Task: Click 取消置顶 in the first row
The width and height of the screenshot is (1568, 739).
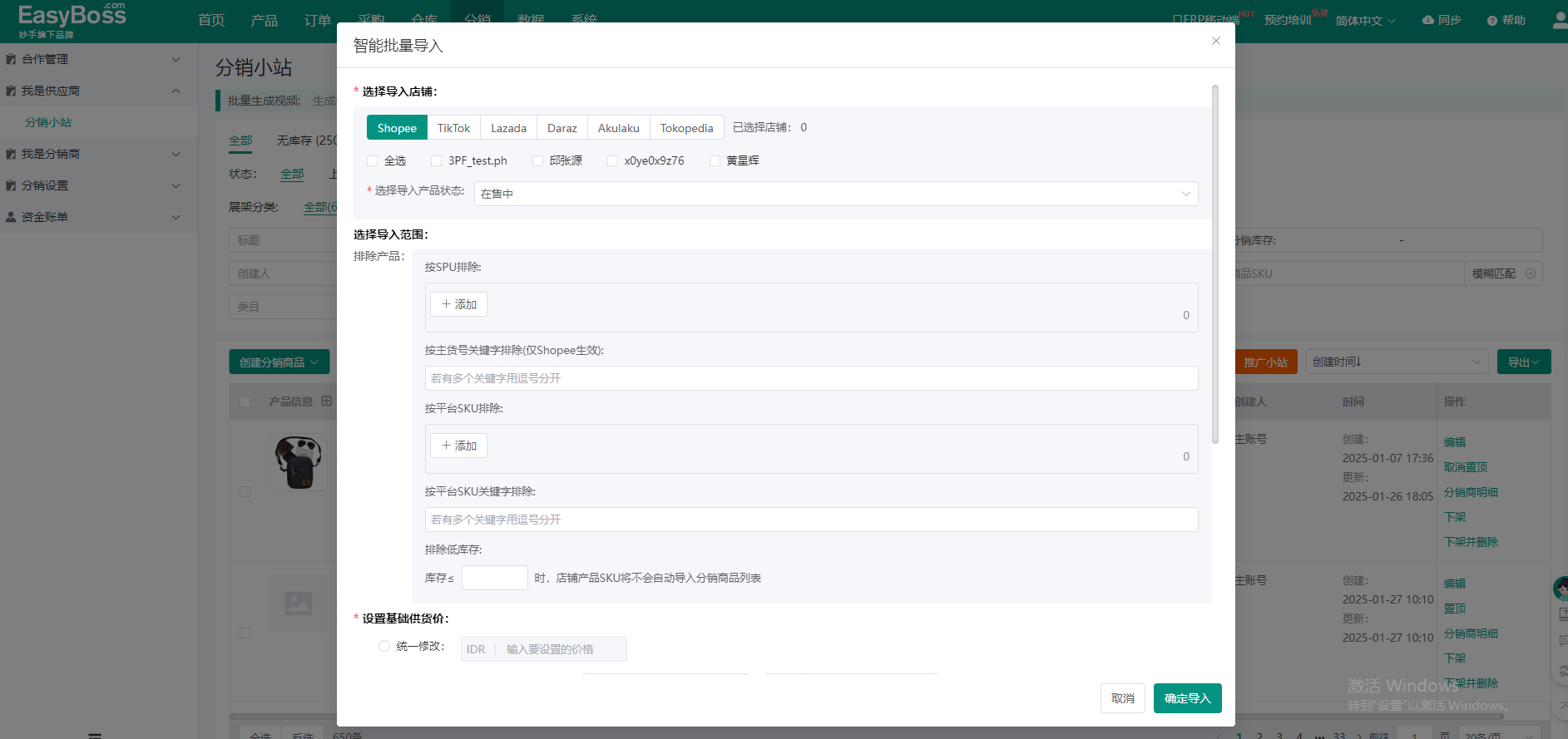Action: click(1466, 467)
